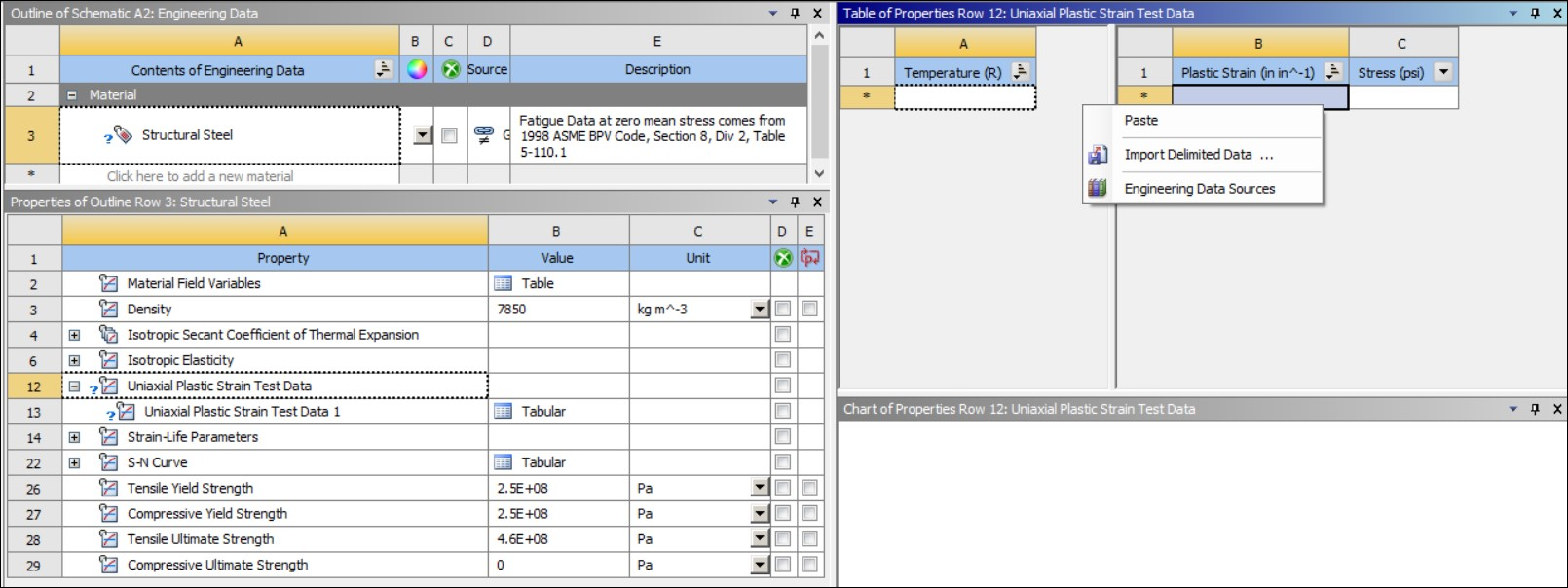Toggle the Compressive Ultimate Strength suppression checkbox

(783, 565)
